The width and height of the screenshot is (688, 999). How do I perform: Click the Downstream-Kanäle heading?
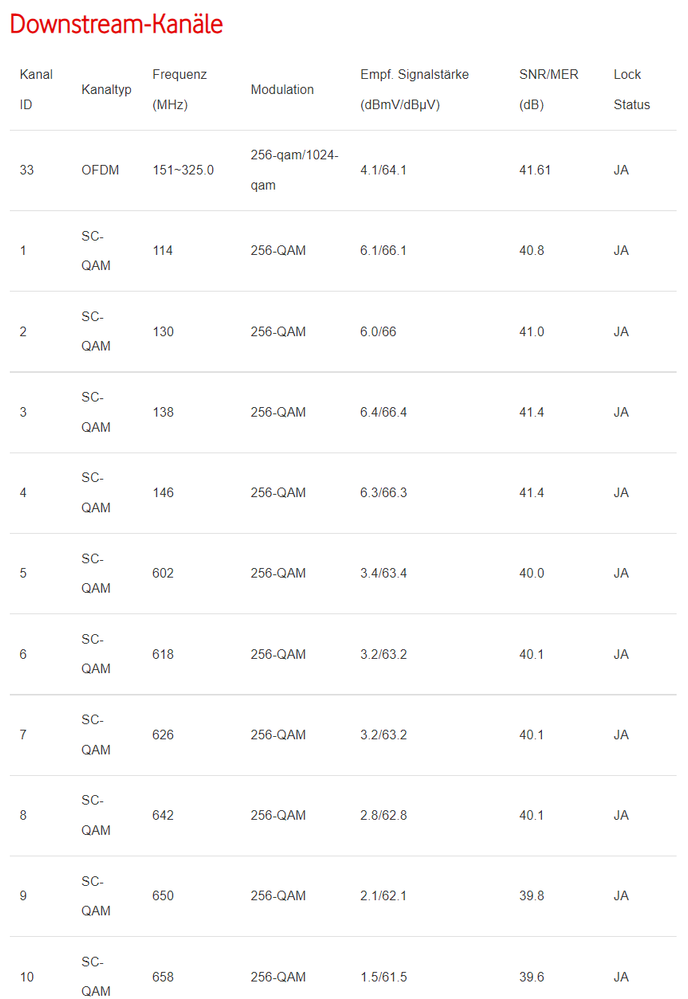pyautogui.click(x=116, y=24)
